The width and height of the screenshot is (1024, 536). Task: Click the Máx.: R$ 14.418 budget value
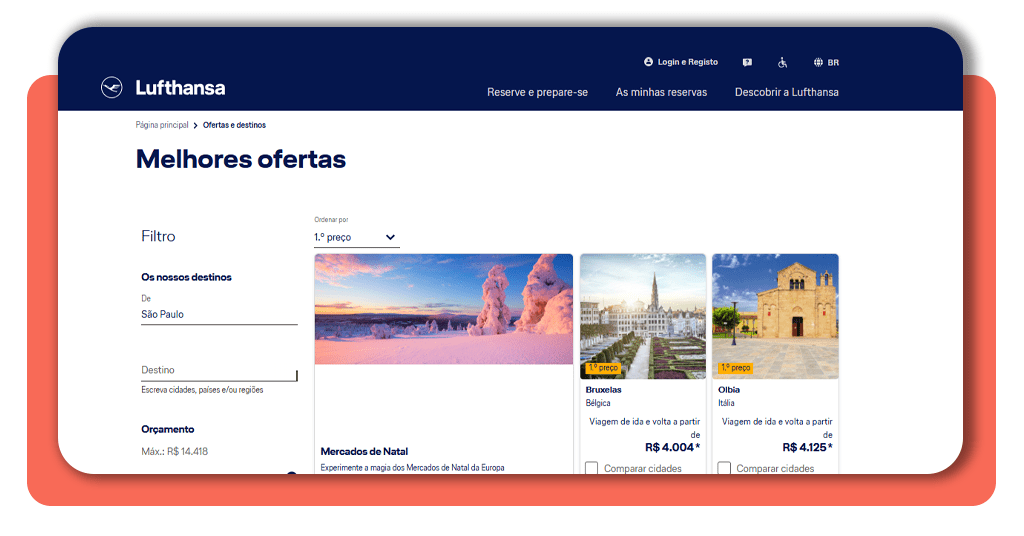pos(174,451)
